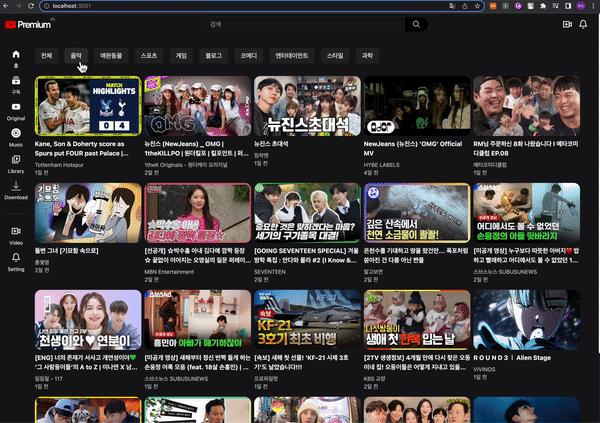Click the translate icon in the address bar
The image size is (600, 423).
click(x=452, y=6)
